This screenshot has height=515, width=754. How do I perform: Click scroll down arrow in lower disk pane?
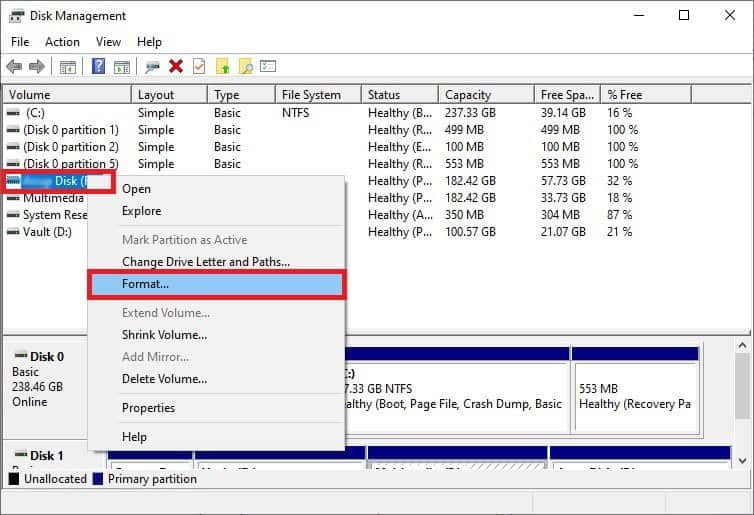tap(742, 460)
